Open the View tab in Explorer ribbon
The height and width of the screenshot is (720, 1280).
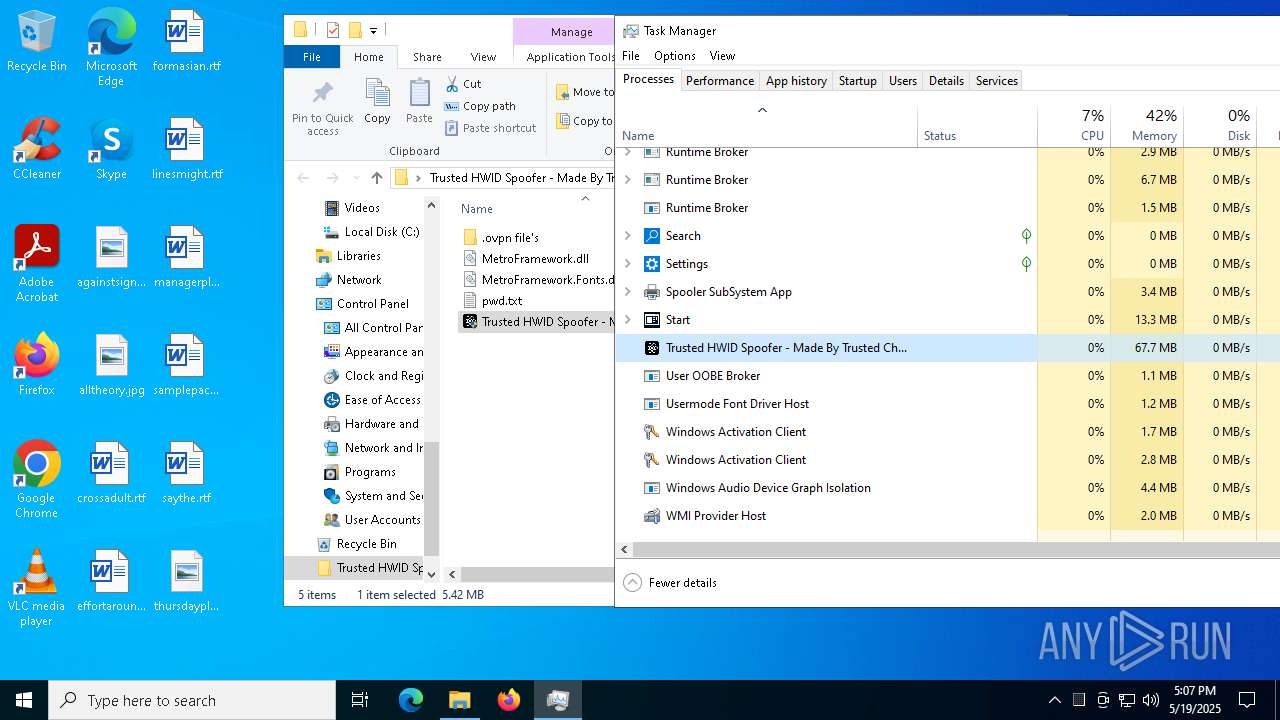point(483,57)
